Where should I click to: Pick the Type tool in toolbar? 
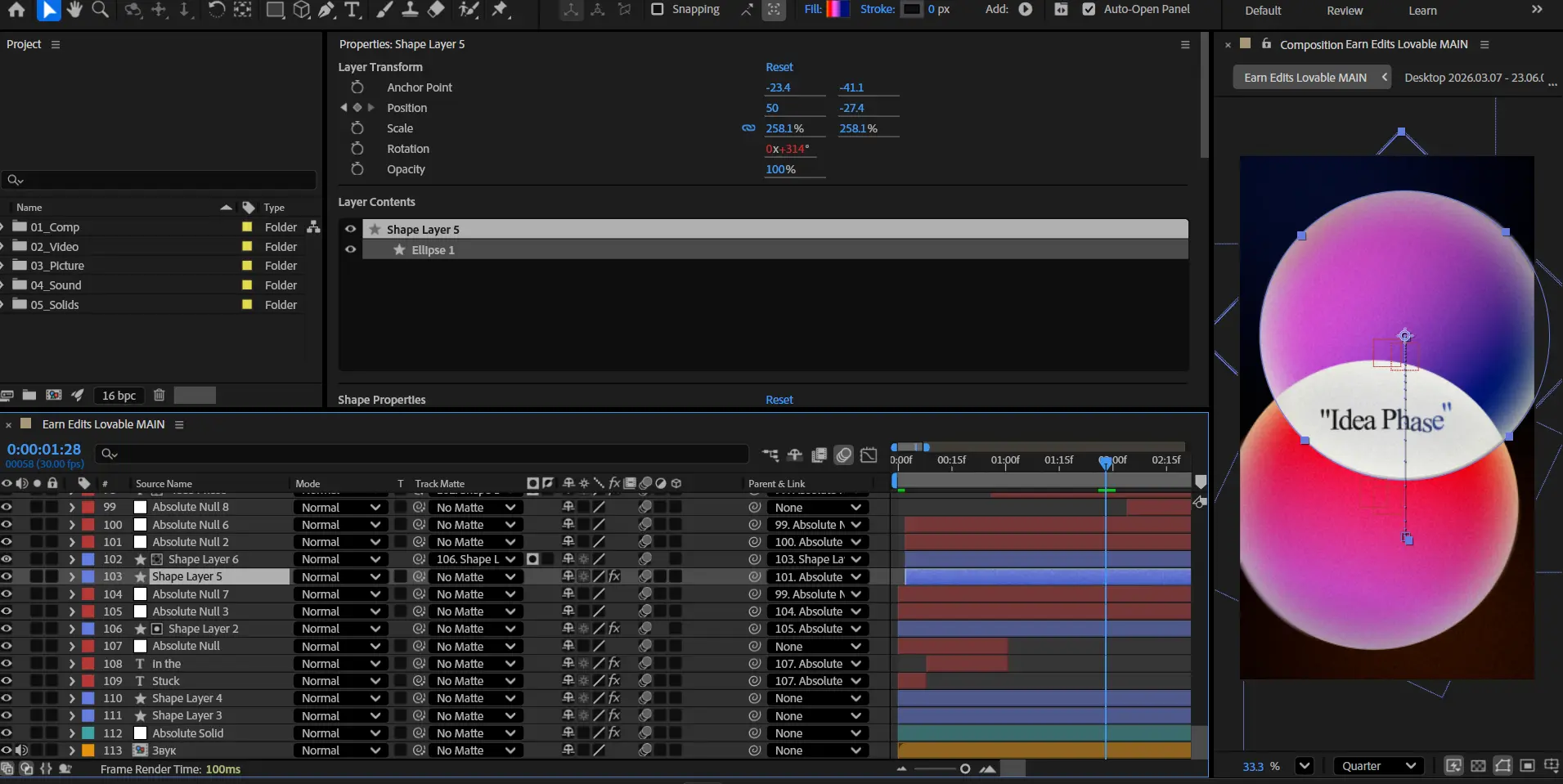(x=353, y=10)
